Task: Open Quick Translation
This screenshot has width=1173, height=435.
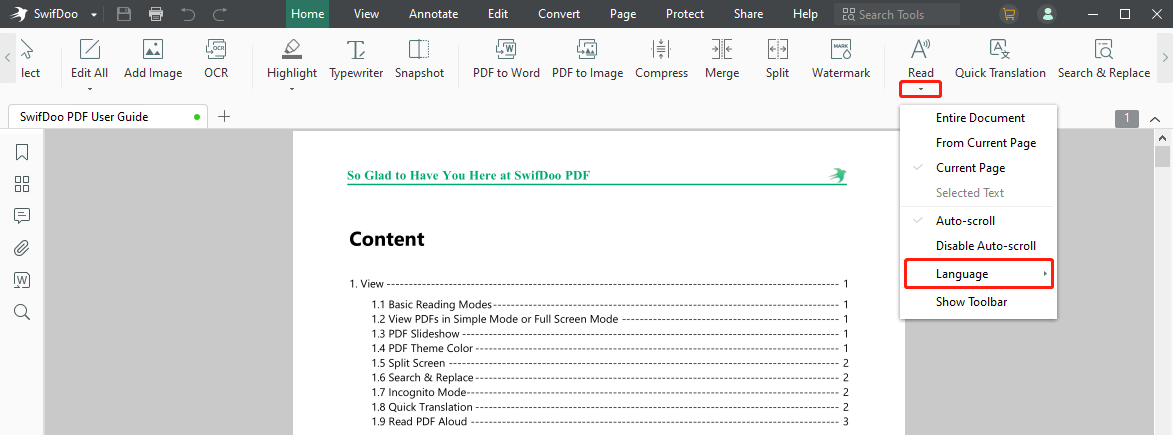Action: coord(1000,58)
